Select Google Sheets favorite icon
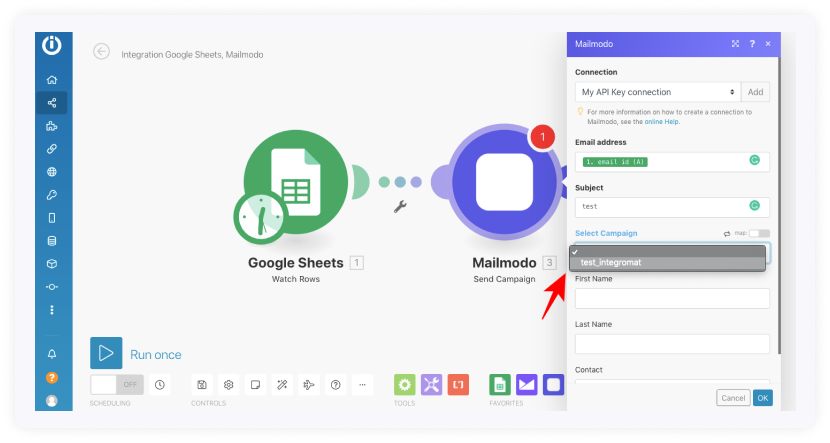 [500, 385]
